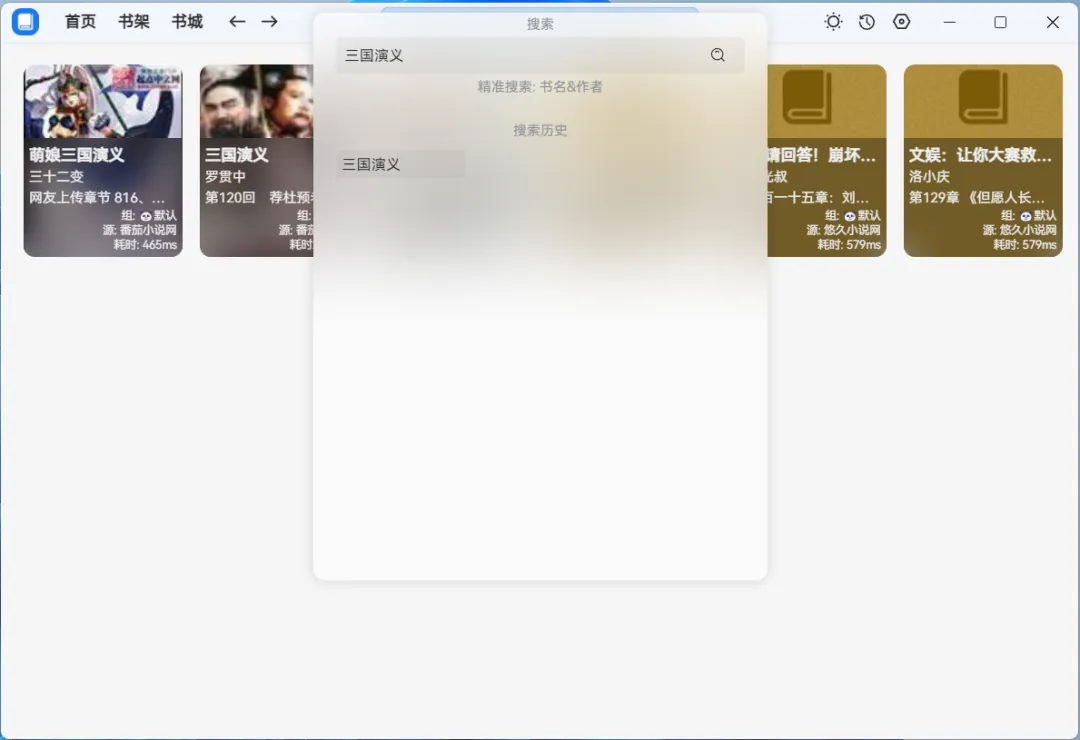
Task: Select 三国演义 from search history
Action: pos(401,165)
